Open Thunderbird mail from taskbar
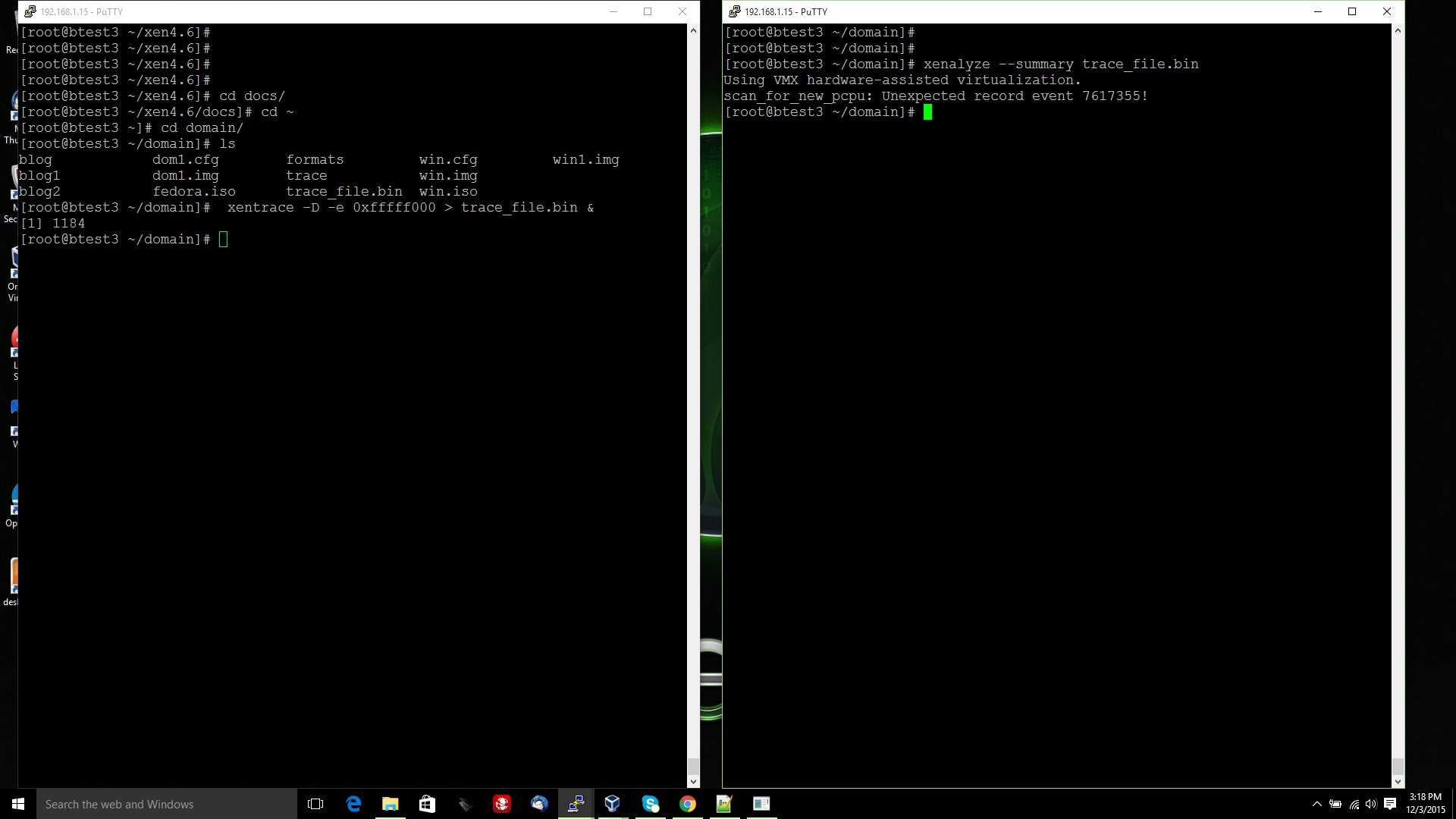Image resolution: width=1456 pixels, height=819 pixels. [x=539, y=804]
